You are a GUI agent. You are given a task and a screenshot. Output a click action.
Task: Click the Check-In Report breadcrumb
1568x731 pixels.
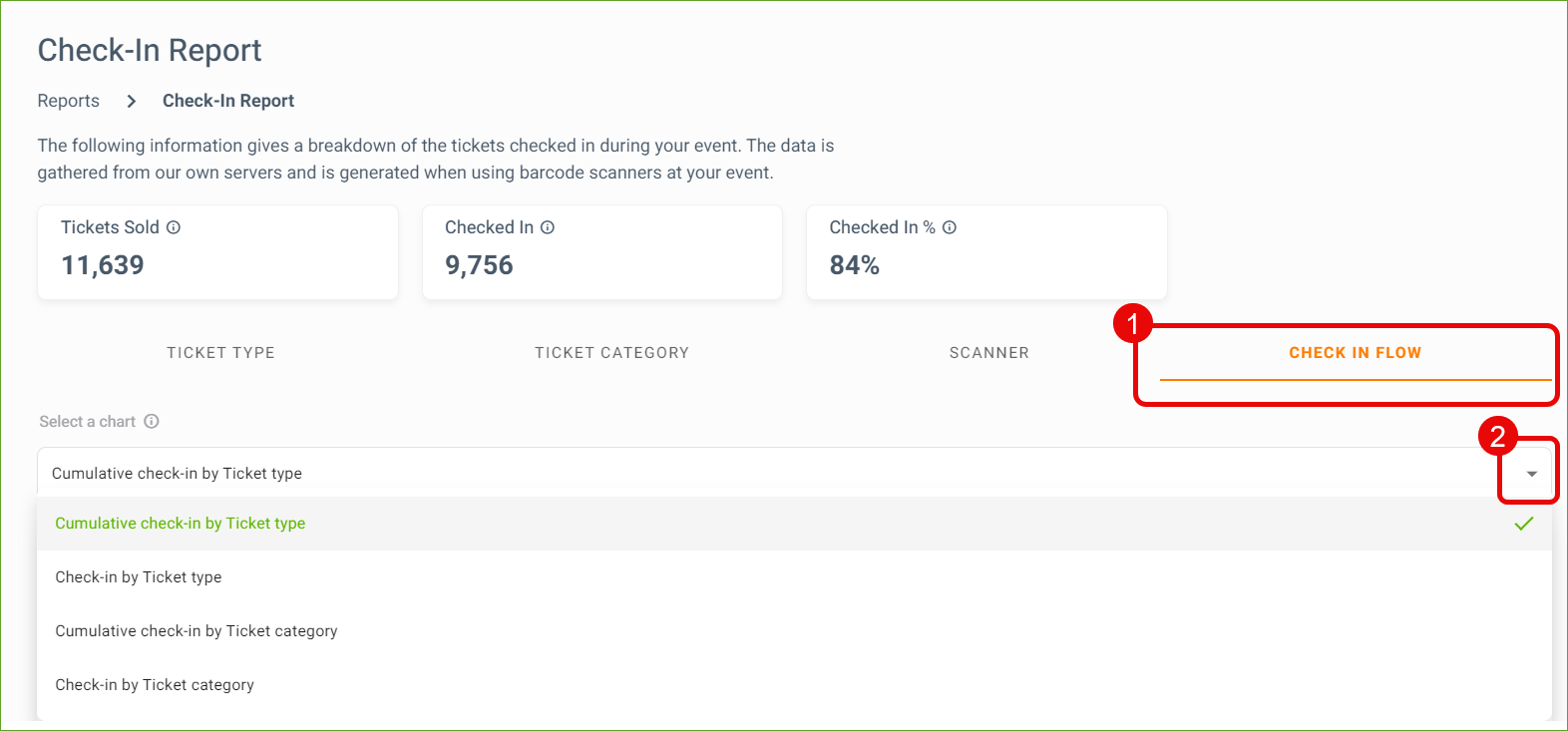click(x=228, y=101)
